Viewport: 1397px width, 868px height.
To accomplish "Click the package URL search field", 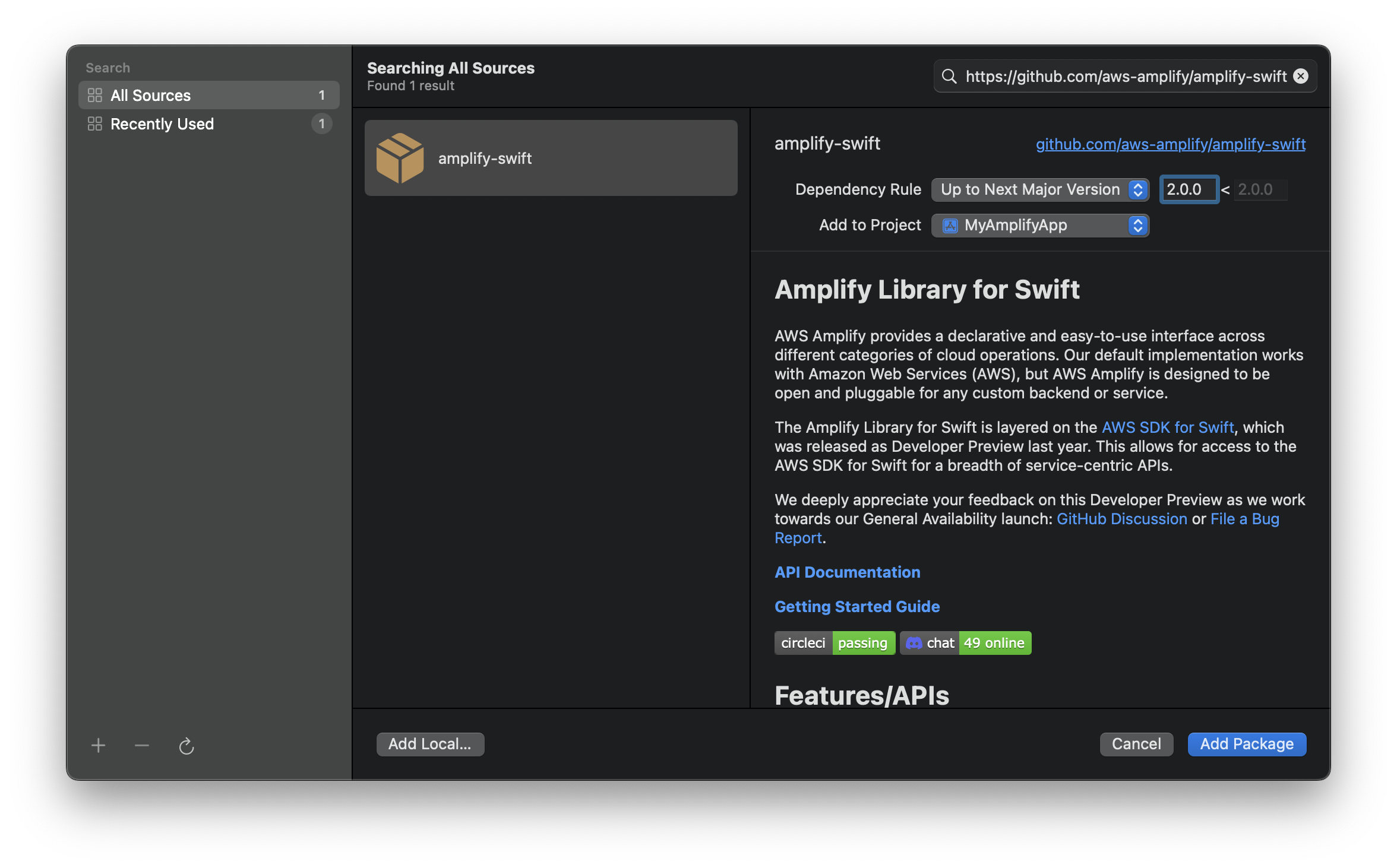I will [x=1126, y=76].
